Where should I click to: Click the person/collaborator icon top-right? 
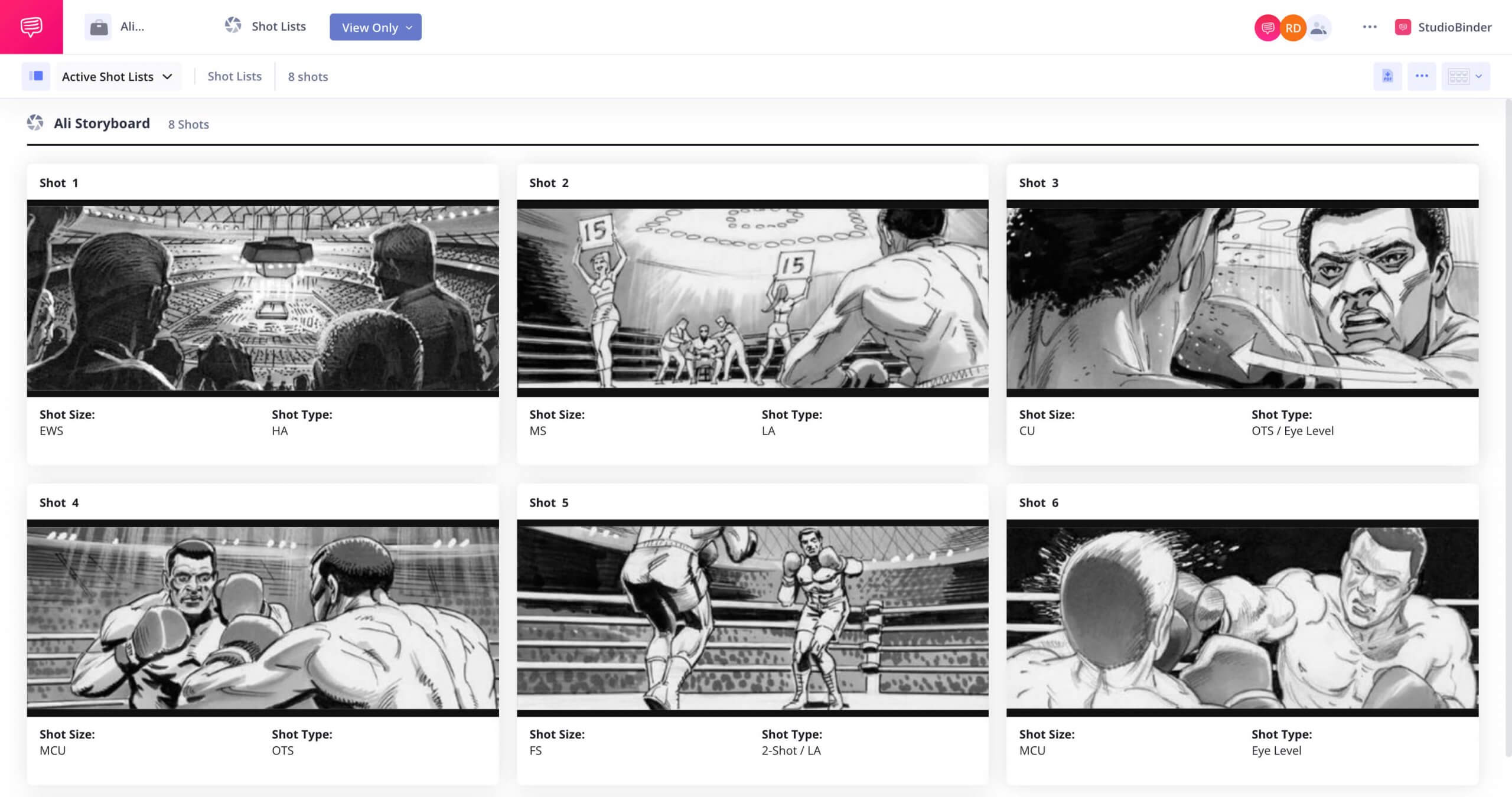[x=1320, y=26]
